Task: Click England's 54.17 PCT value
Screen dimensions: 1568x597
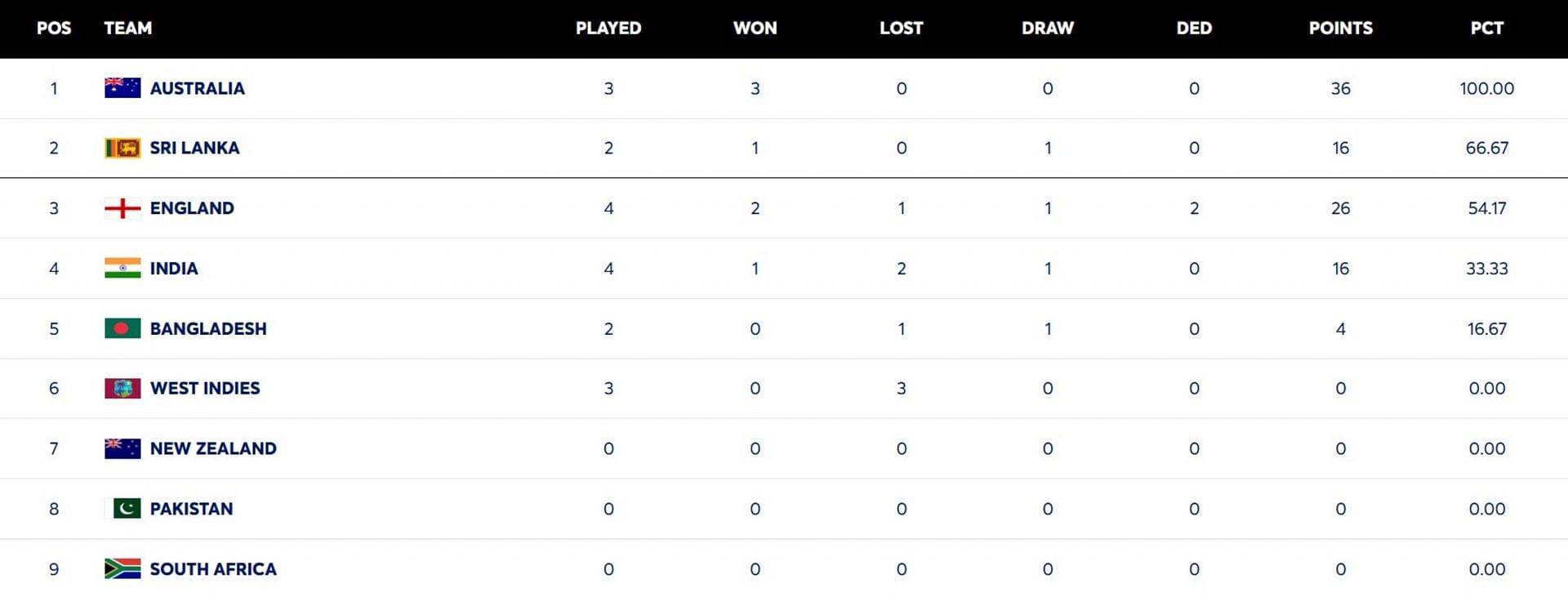Action: (1486, 208)
